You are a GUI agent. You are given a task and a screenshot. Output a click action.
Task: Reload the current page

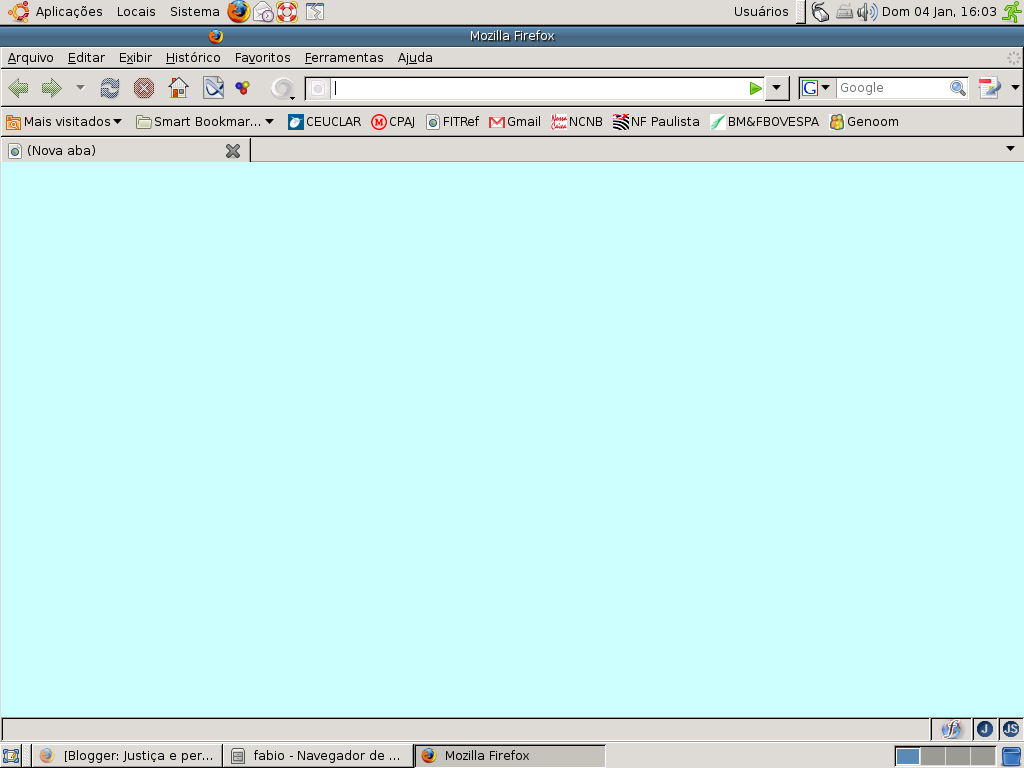pyautogui.click(x=110, y=88)
